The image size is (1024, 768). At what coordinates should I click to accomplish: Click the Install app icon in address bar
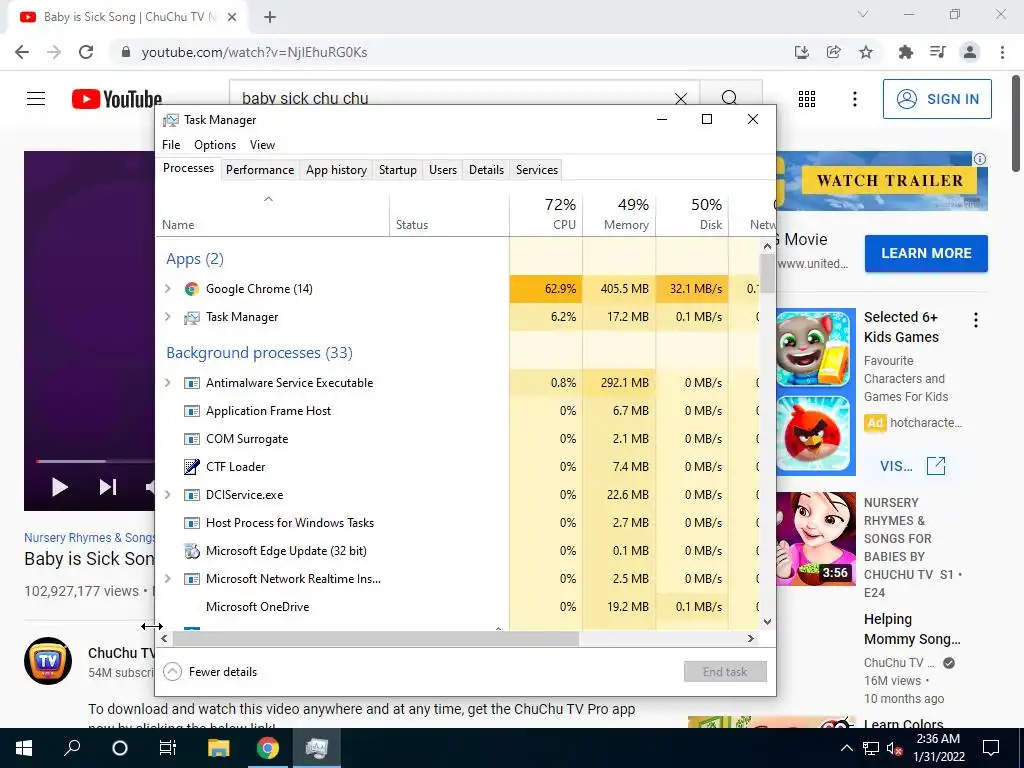(801, 52)
